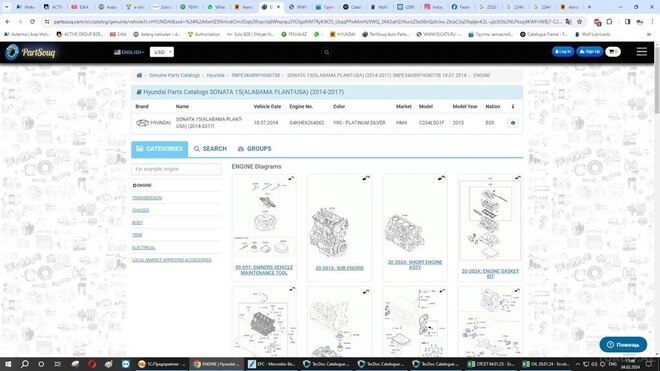Click the translate page icon in address bar

569,21
